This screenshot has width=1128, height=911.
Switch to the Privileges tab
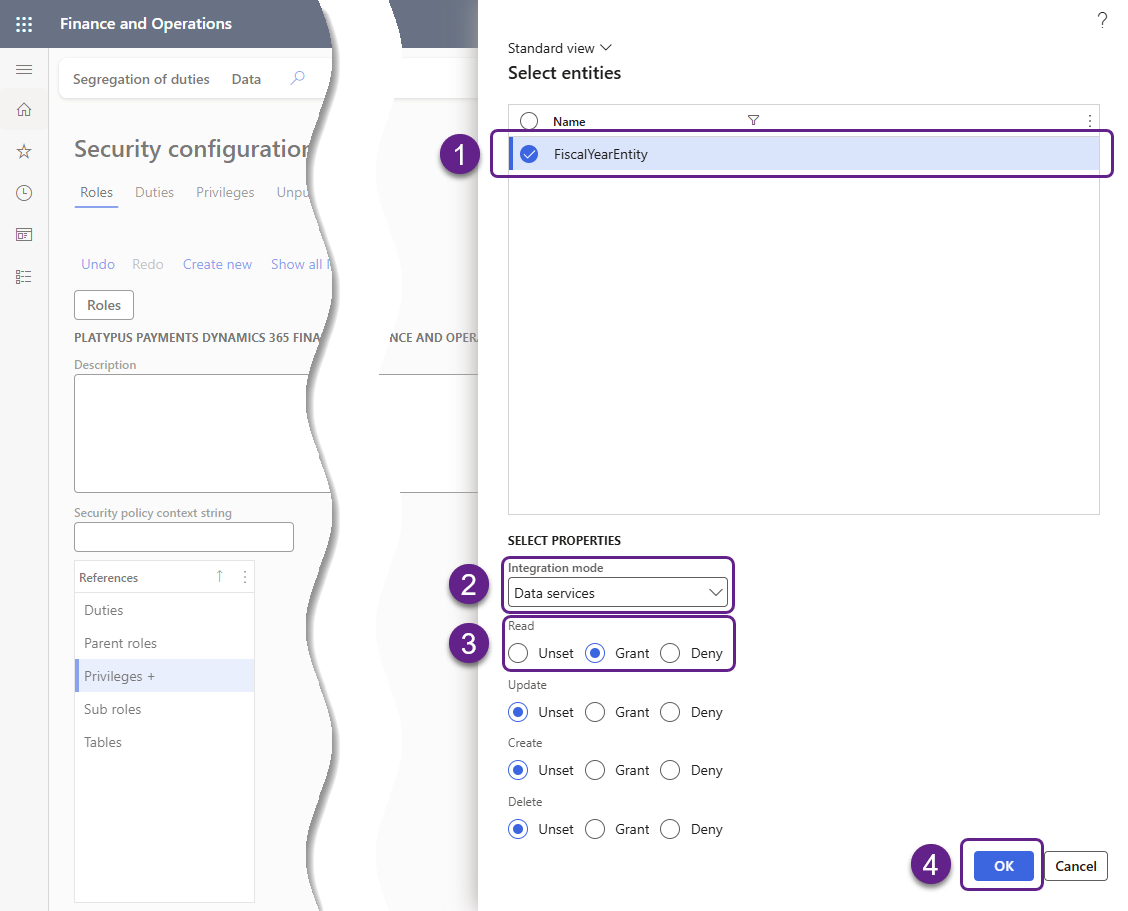click(x=225, y=192)
